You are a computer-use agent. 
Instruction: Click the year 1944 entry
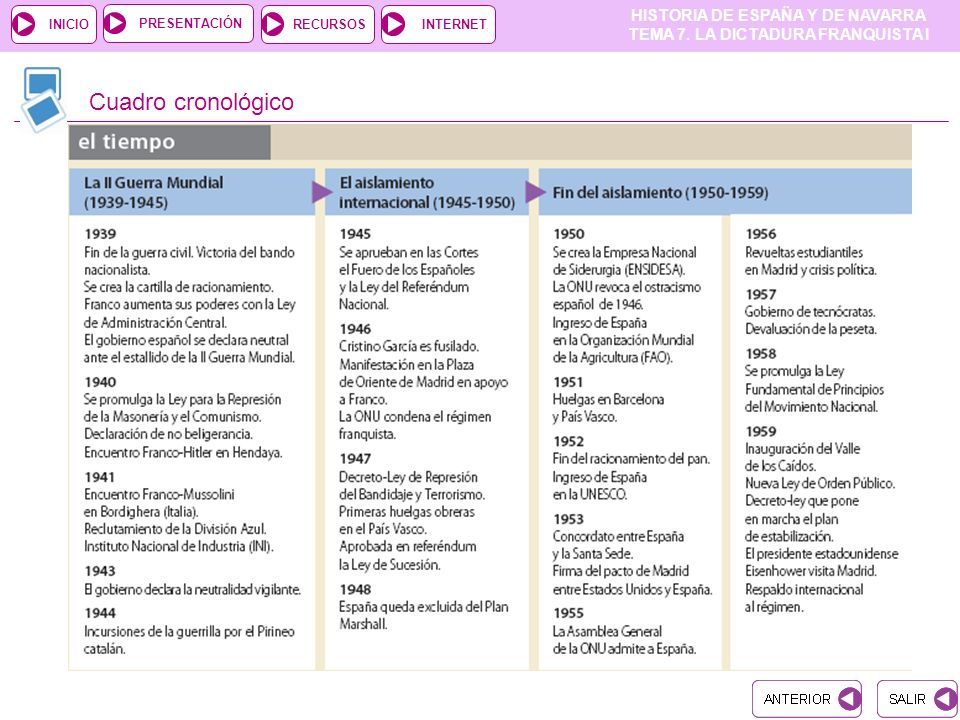click(x=100, y=613)
